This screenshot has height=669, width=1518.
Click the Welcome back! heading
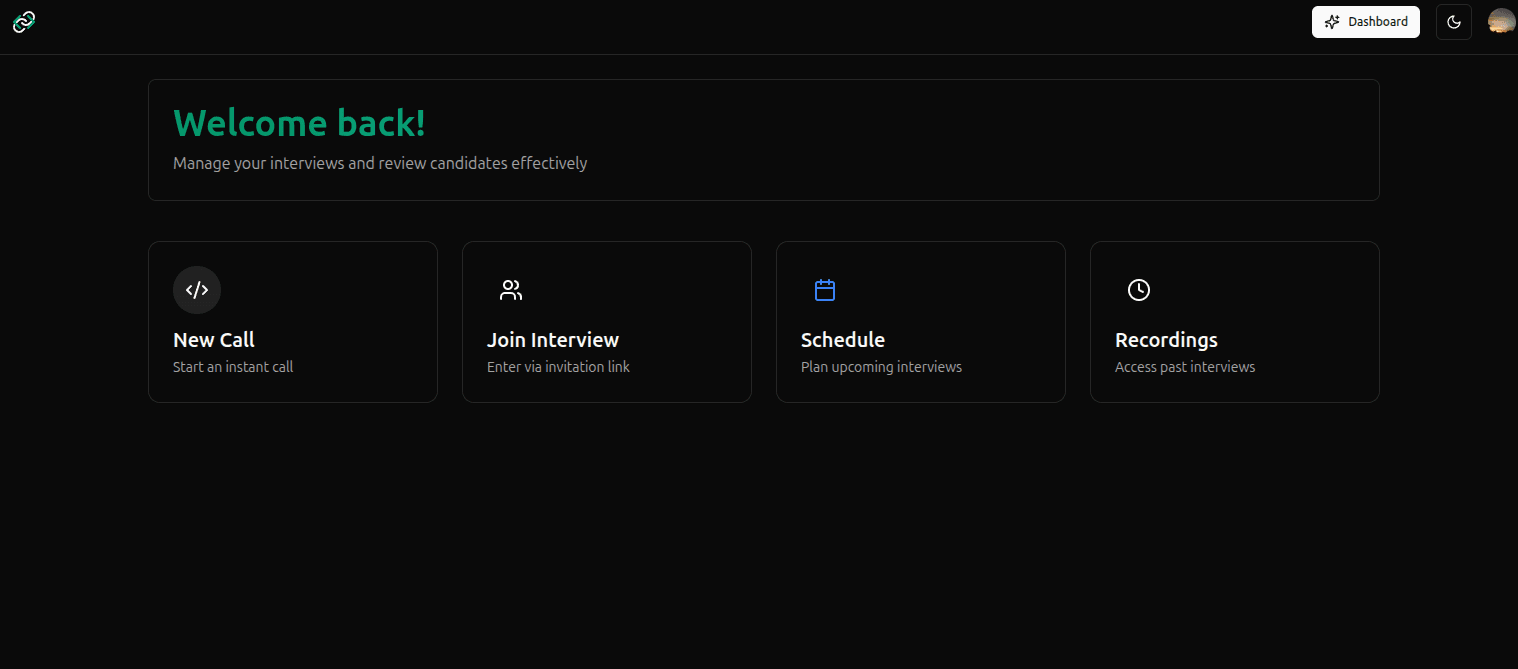(298, 122)
